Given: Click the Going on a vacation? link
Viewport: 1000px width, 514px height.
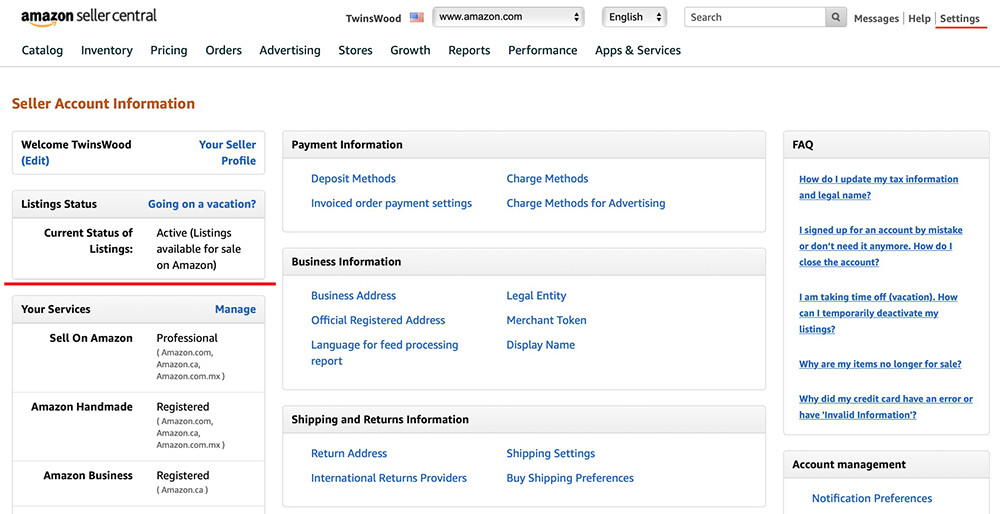Looking at the screenshot, I should point(202,204).
